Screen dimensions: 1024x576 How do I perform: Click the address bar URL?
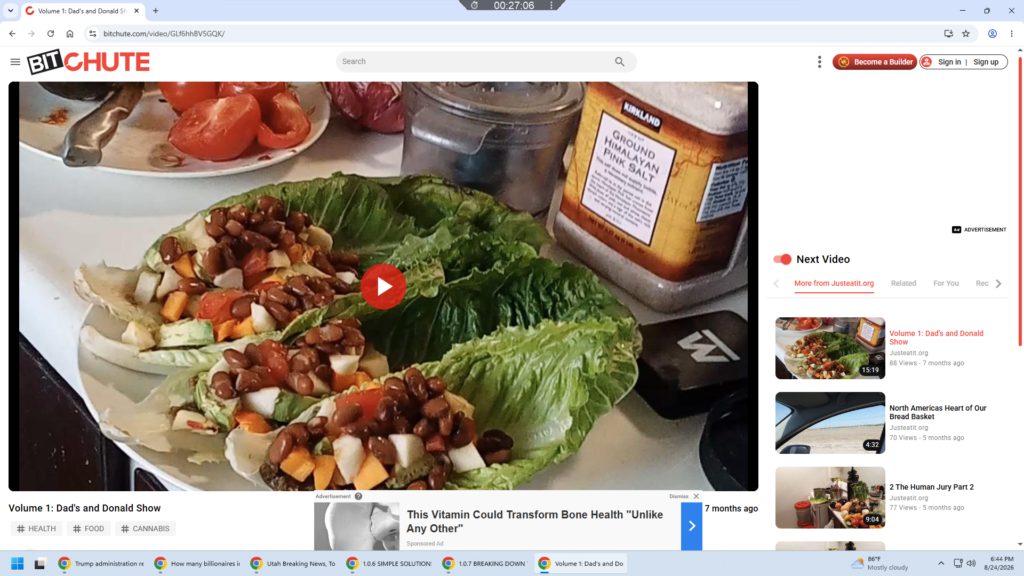pos(164,33)
